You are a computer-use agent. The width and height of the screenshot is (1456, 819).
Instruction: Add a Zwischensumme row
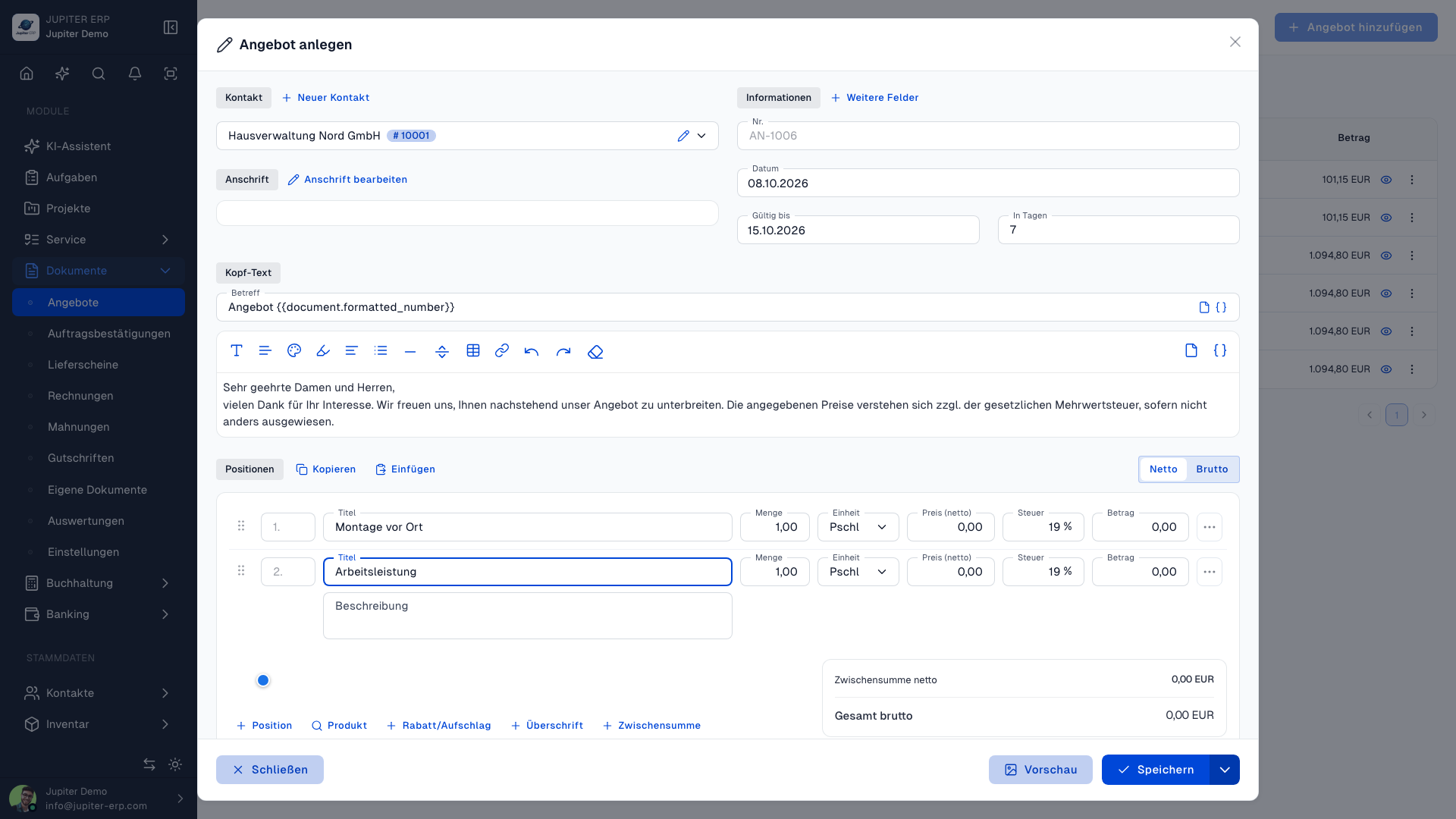pos(651,726)
